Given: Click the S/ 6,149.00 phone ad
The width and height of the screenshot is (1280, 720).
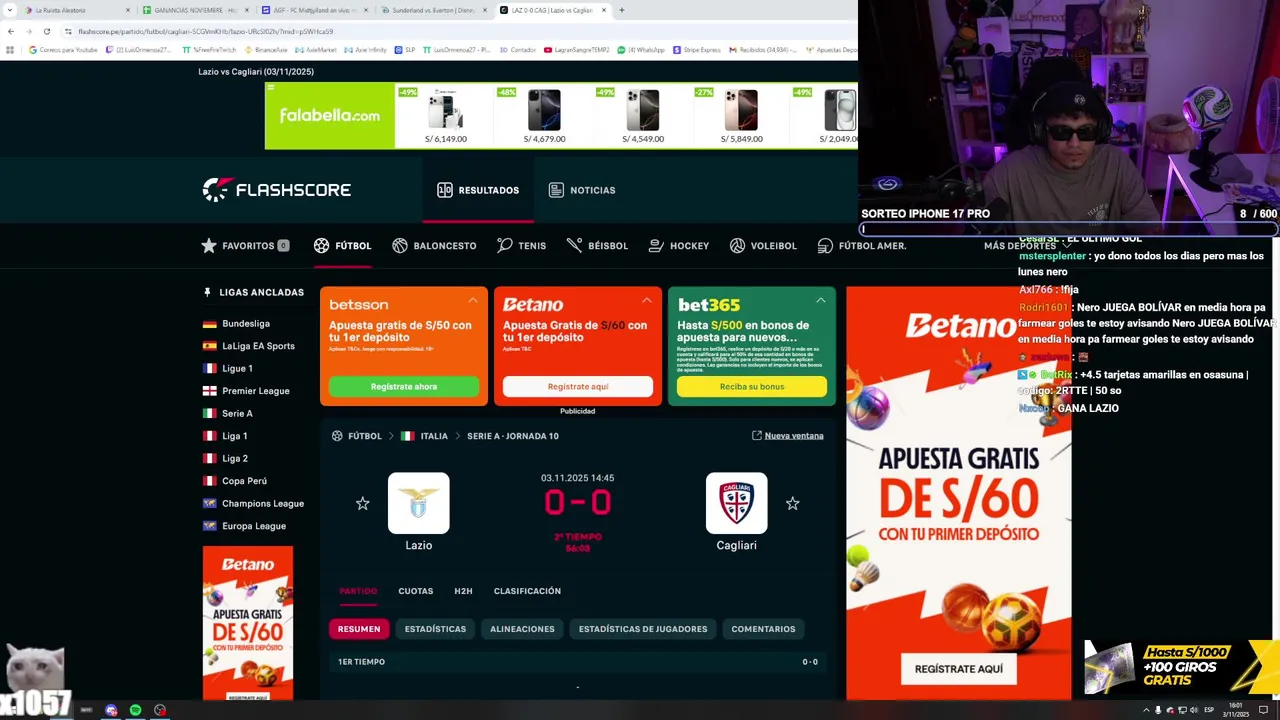Looking at the screenshot, I should click(446, 116).
